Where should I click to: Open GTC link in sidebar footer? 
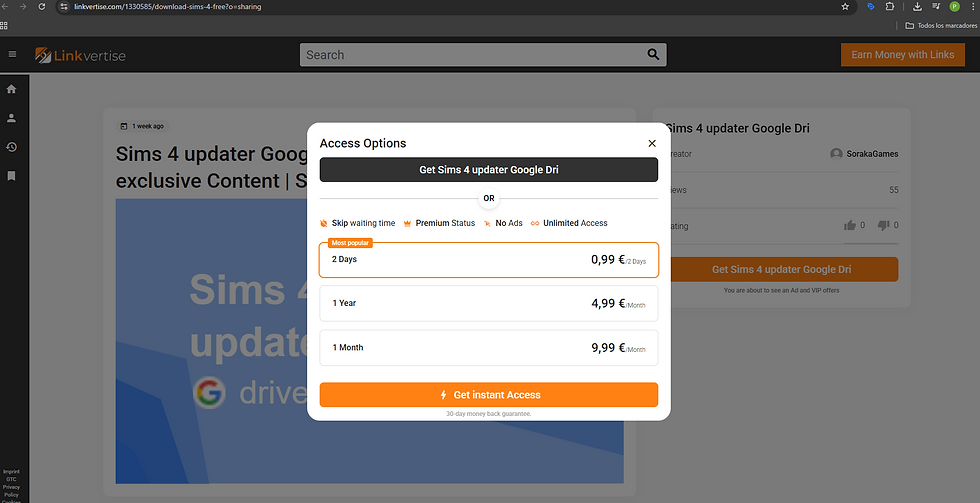click(11, 479)
